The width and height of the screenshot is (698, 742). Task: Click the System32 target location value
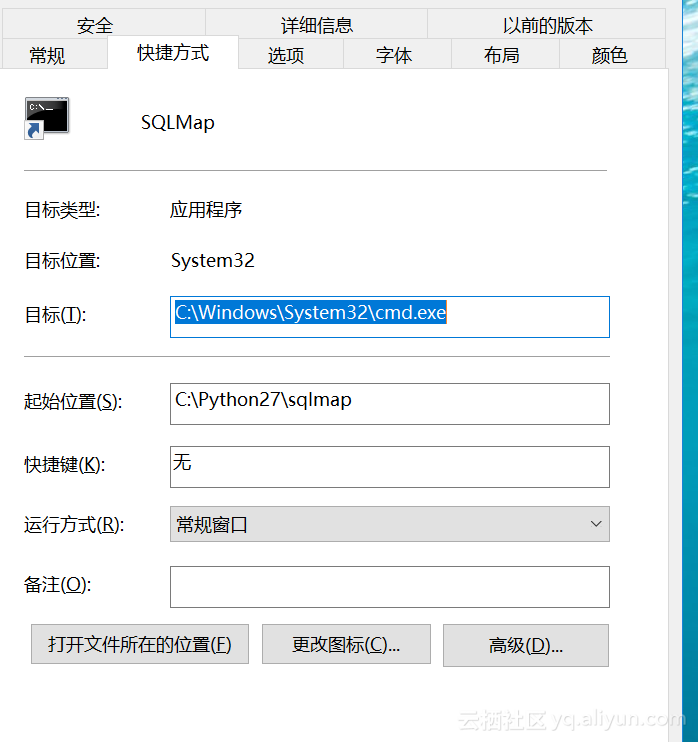pos(212,261)
